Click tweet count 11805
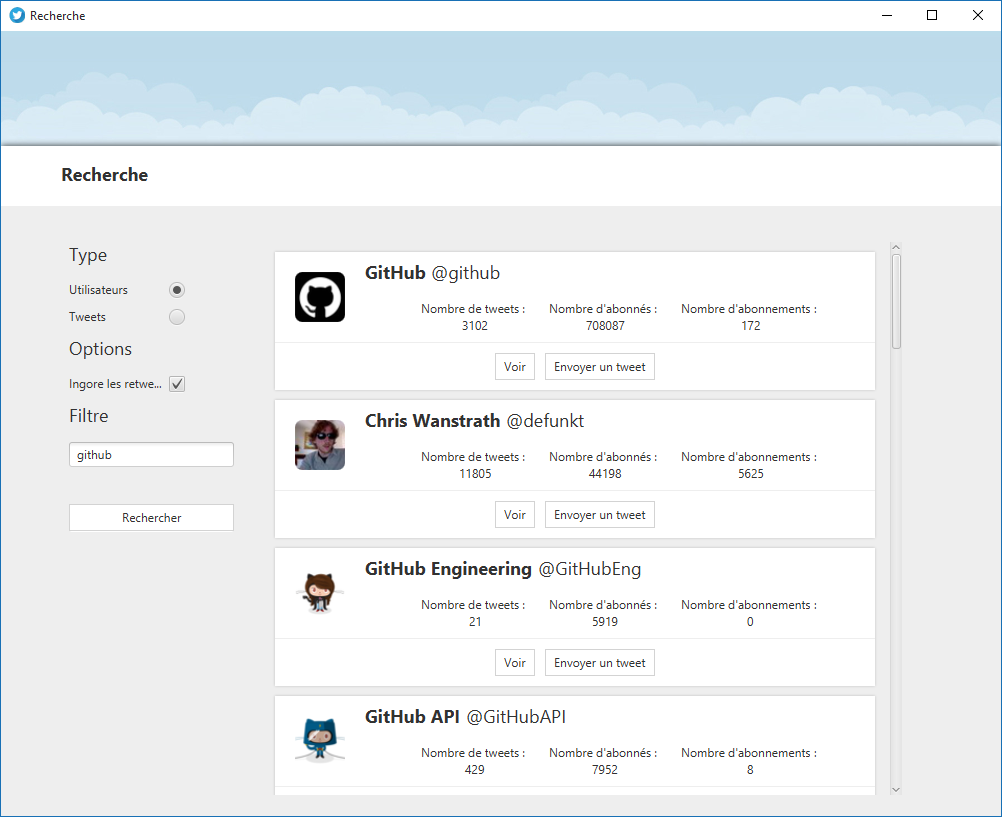1002x817 pixels. (475, 474)
